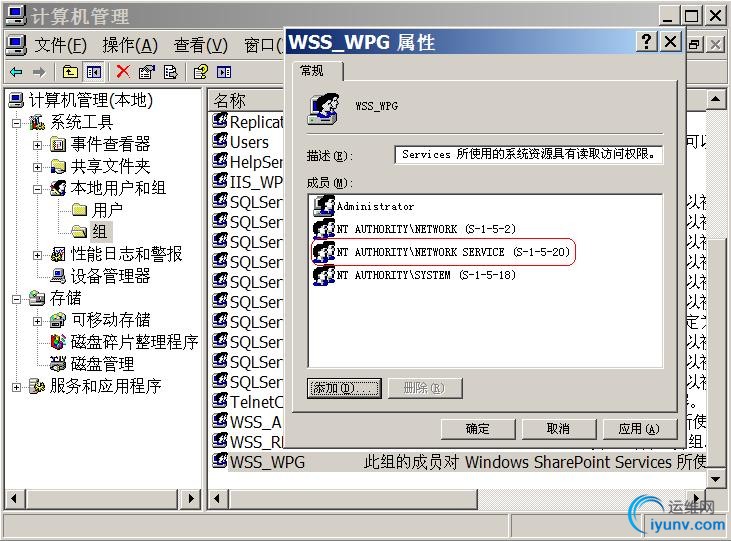Select the Removable Storage (可移动存储) icon
Viewport: 731px width, 541px height.
pyautogui.click(x=58, y=320)
